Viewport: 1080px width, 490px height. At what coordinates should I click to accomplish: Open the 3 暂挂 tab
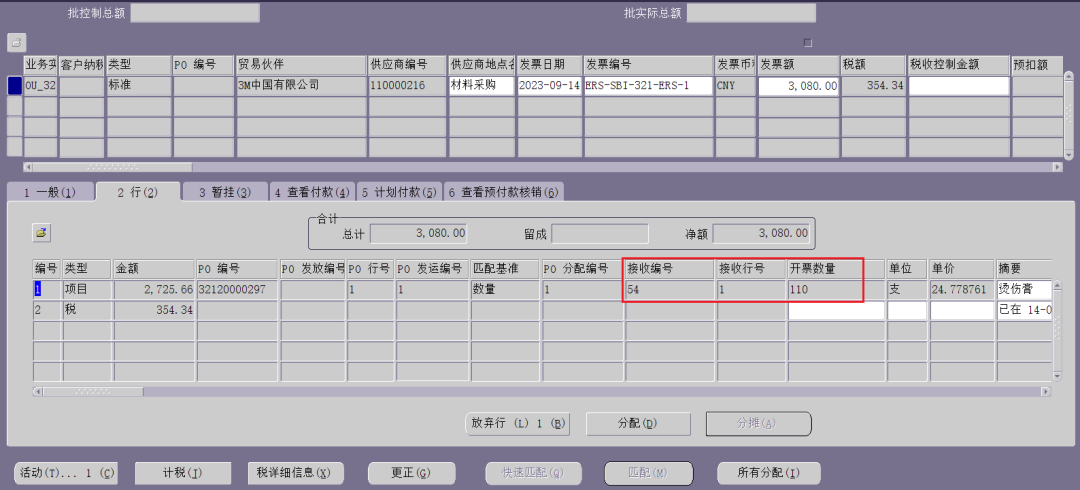point(225,192)
